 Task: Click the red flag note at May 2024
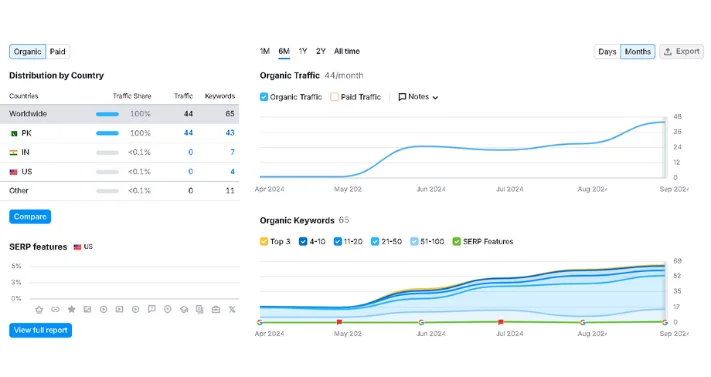(339, 322)
